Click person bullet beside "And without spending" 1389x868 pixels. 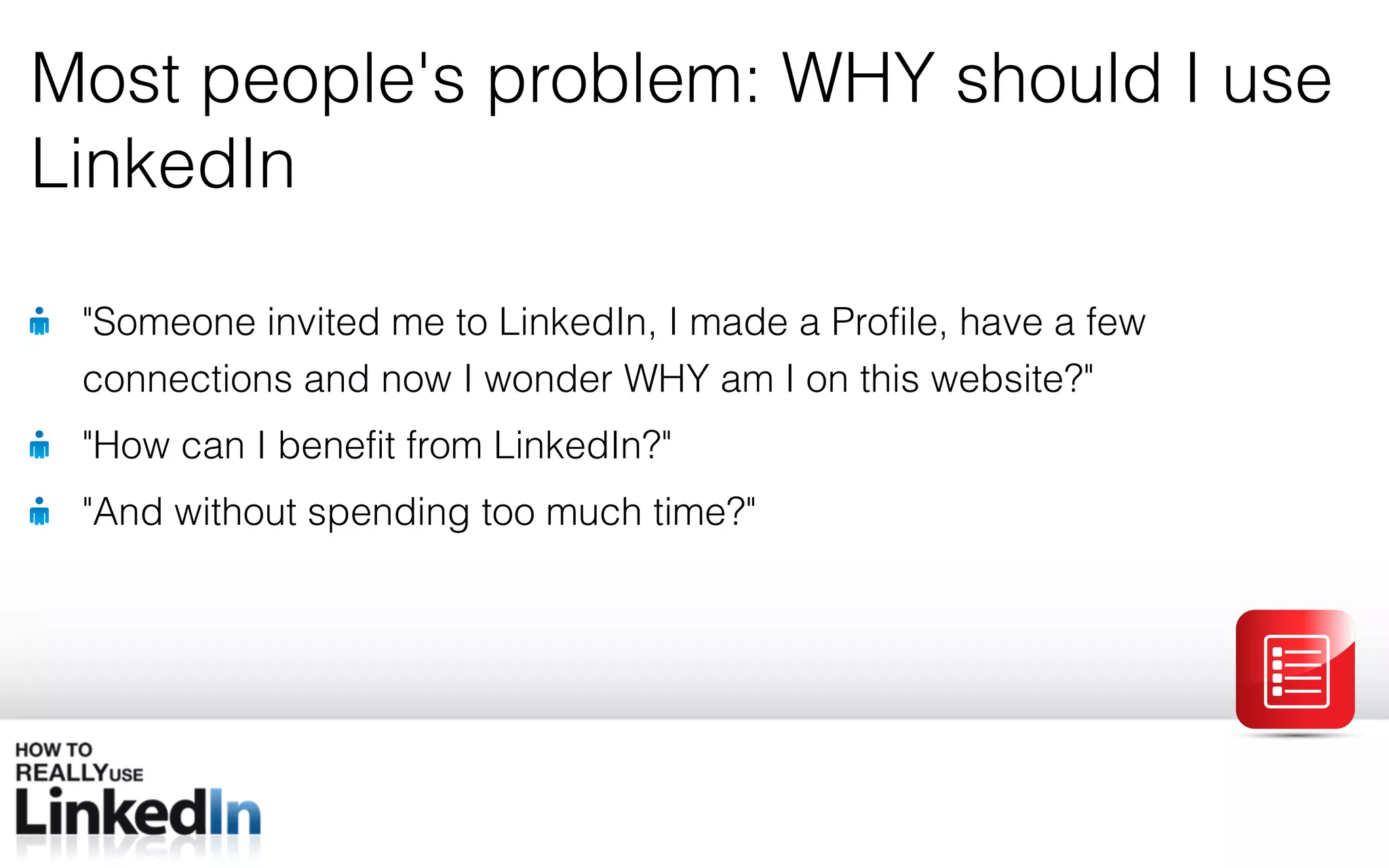39,512
